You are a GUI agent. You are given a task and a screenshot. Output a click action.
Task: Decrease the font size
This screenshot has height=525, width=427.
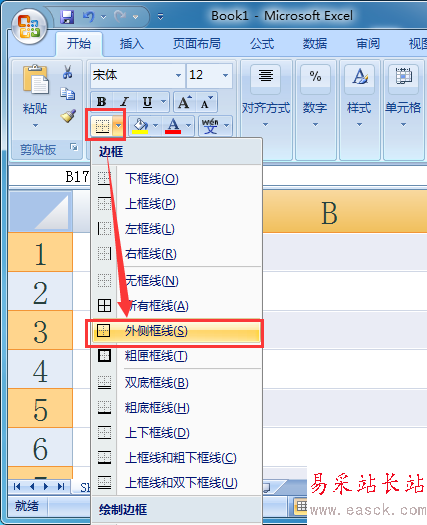coord(206,102)
